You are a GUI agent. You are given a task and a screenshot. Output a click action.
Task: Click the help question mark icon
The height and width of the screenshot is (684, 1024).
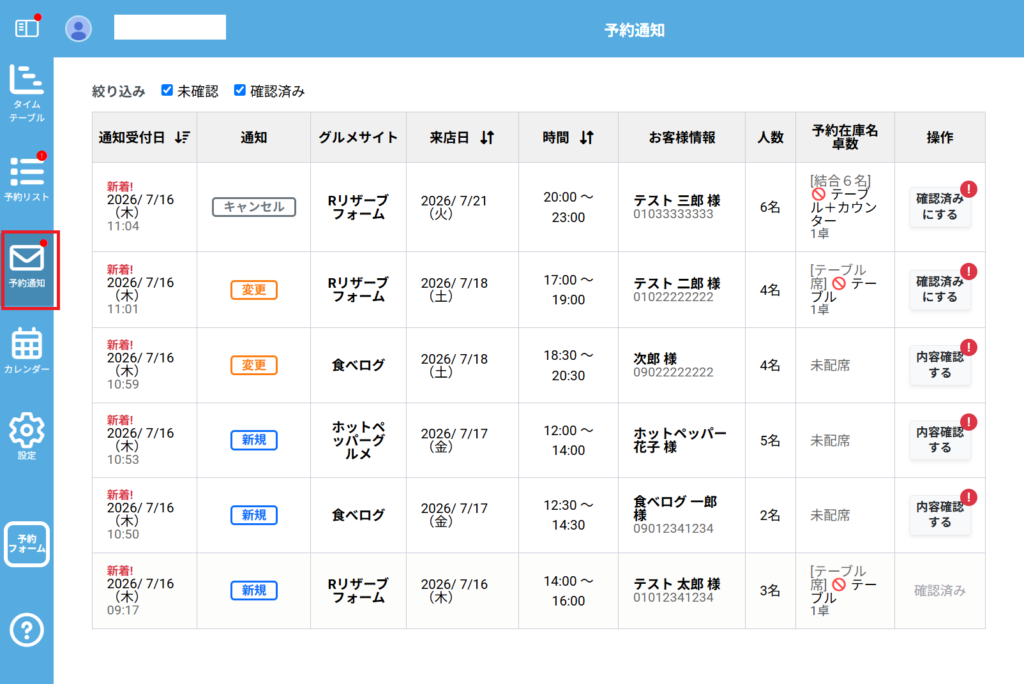pos(27,630)
